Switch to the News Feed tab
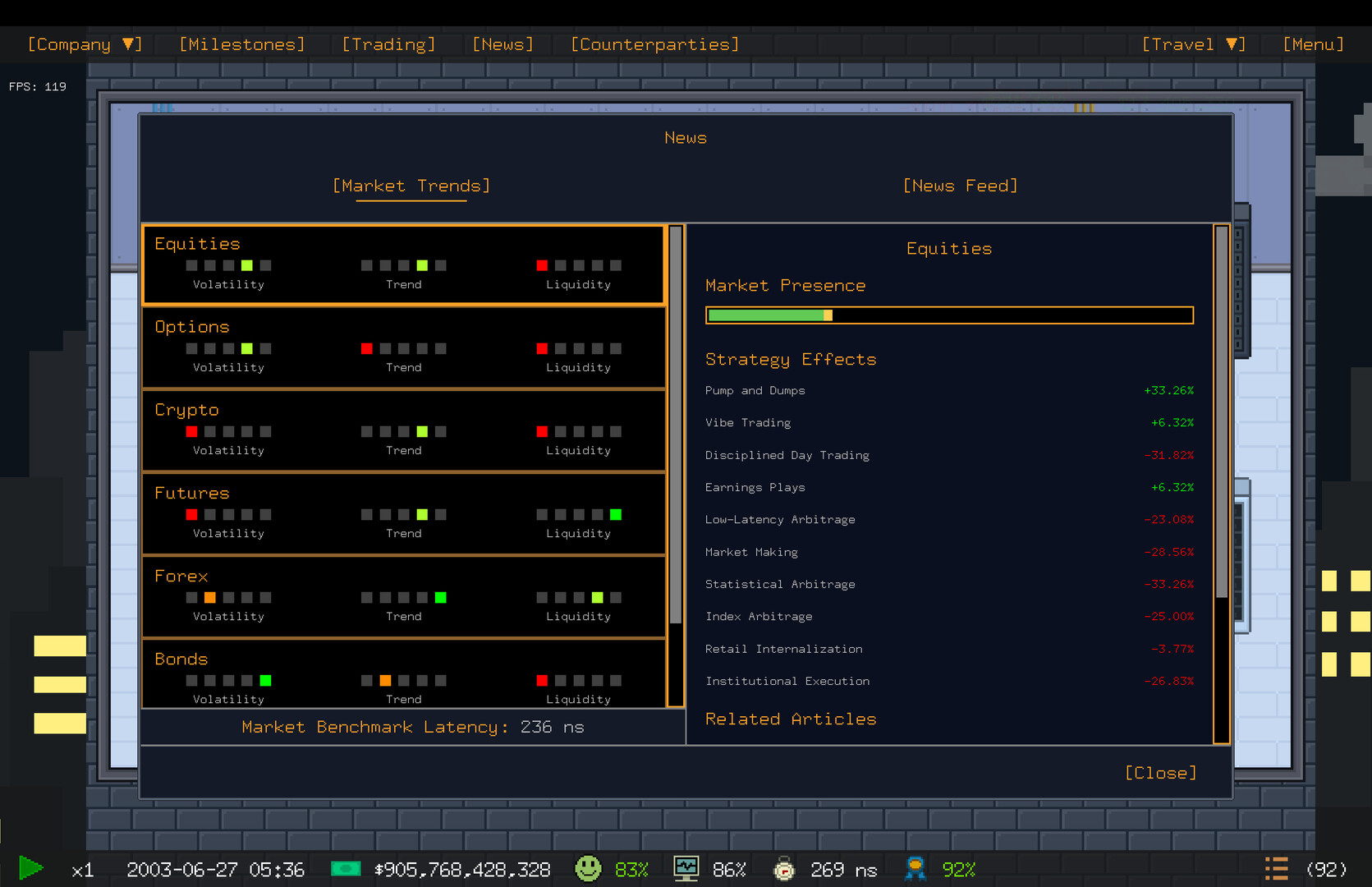Screen dimensions: 1372x887 [x=959, y=186]
